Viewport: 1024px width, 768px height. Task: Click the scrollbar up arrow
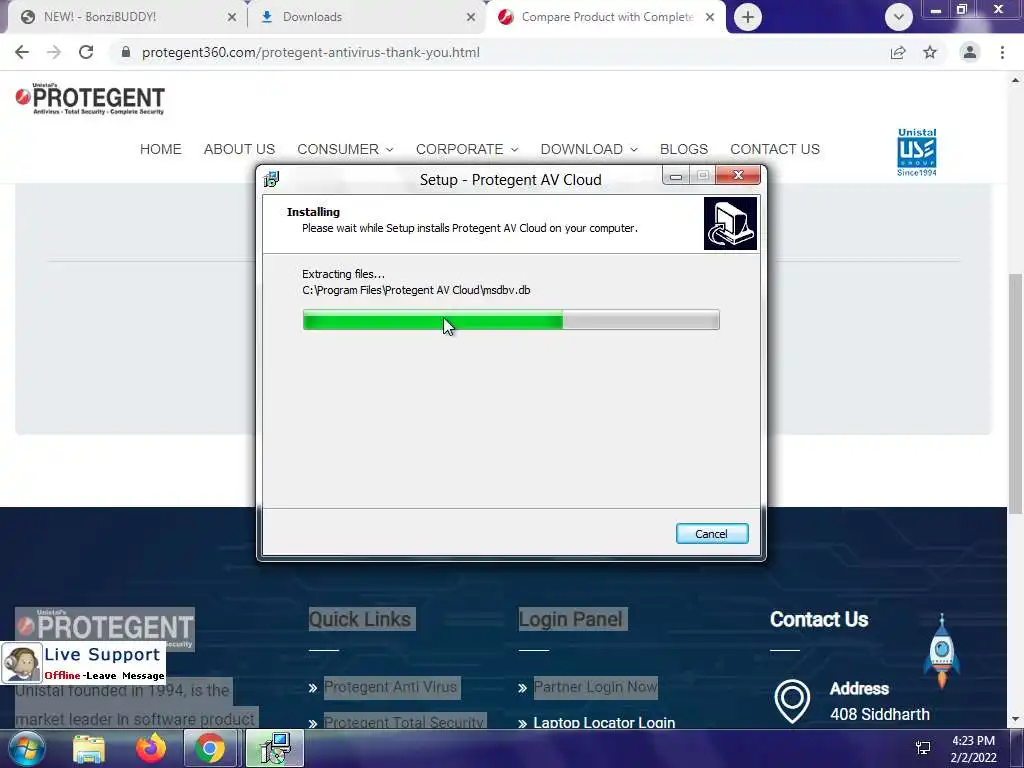pyautogui.click(x=1015, y=80)
